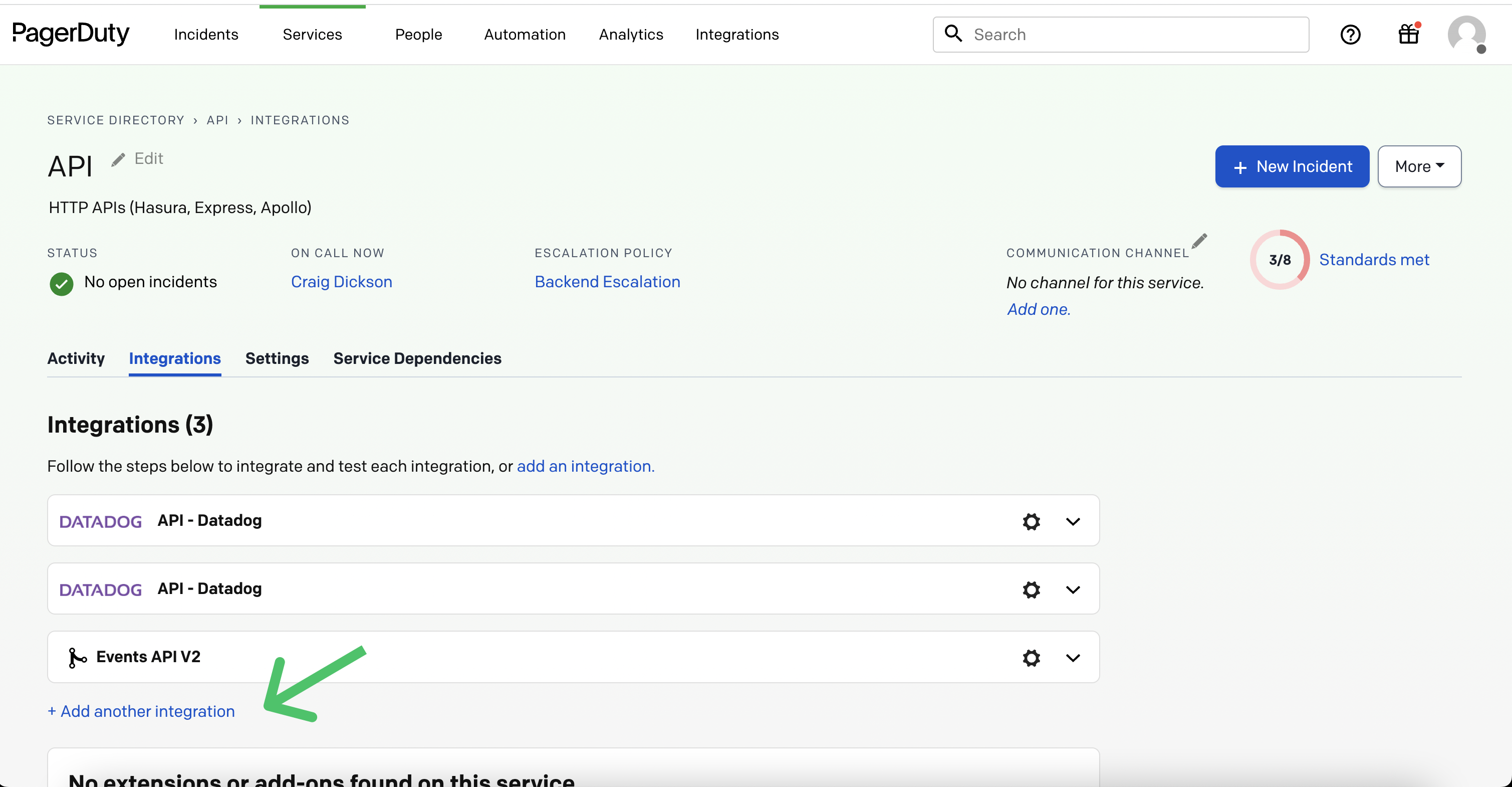Click the add an integration inline link
Screen dimensions: 1512x787
[x=586, y=466]
